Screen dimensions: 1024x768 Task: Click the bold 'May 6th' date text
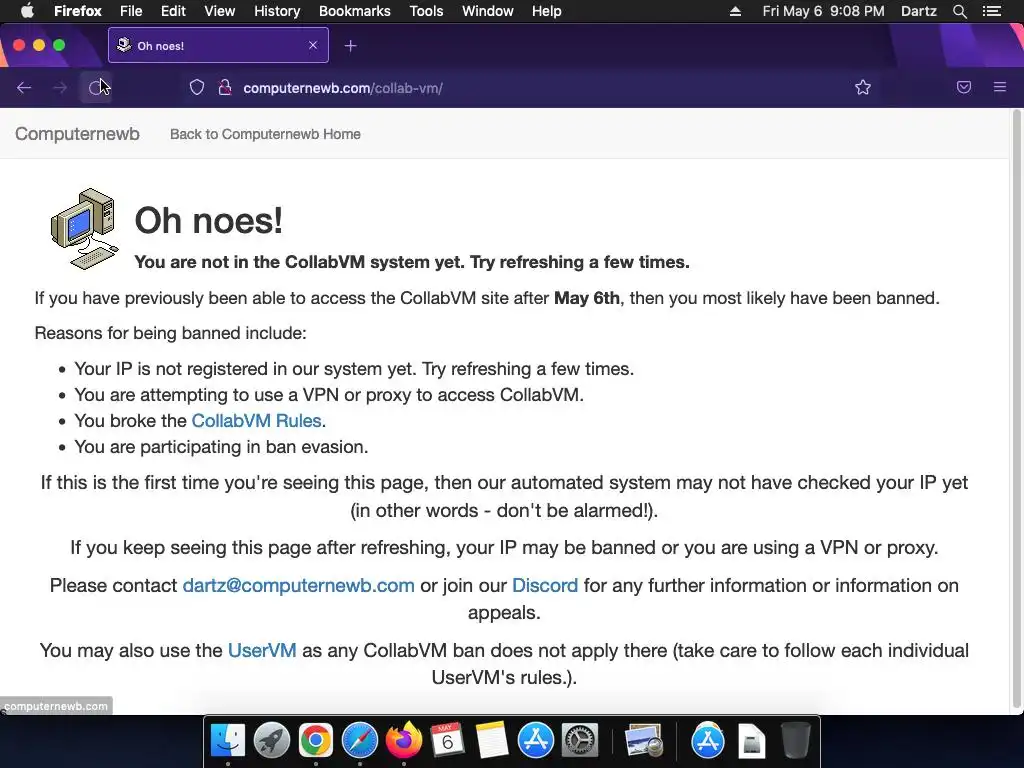click(x=586, y=298)
